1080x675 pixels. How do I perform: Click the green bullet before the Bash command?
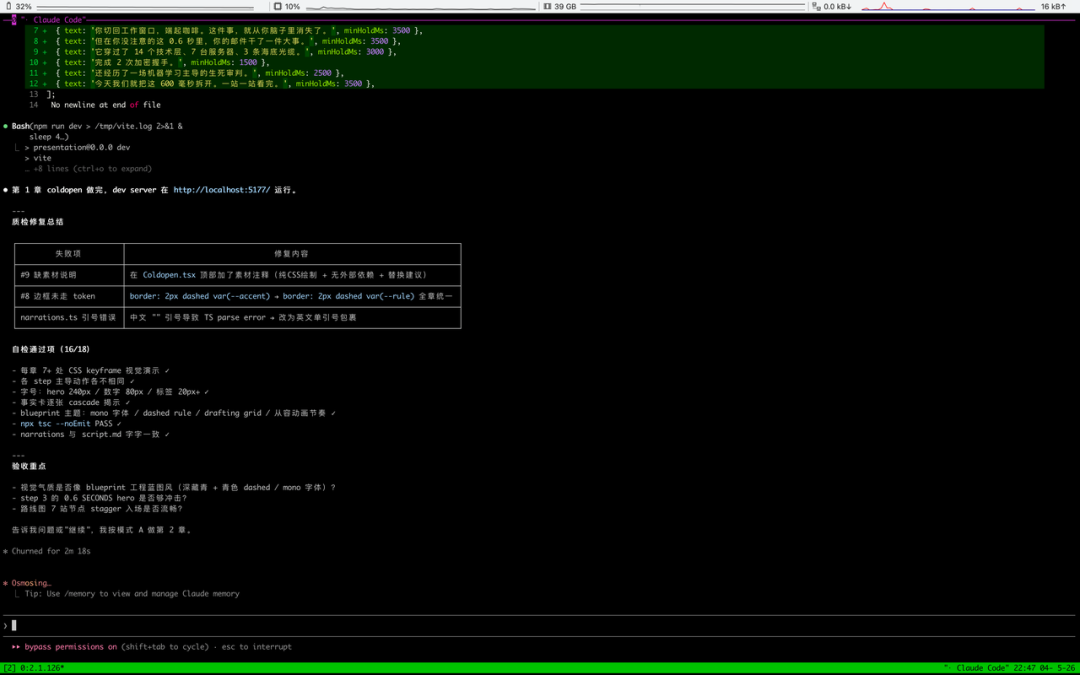(6, 126)
